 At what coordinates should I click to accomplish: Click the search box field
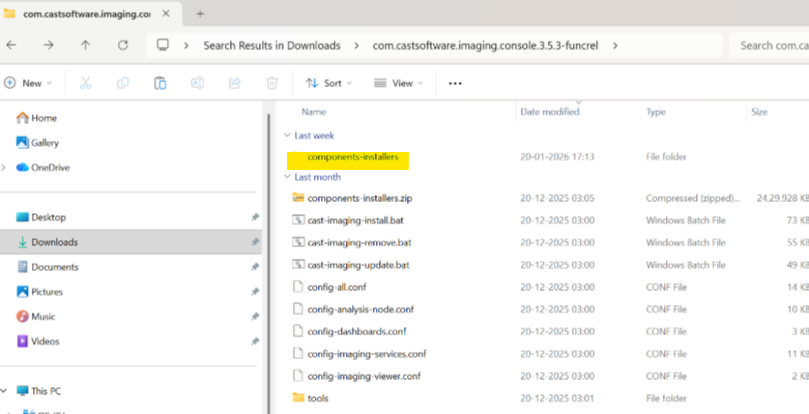(x=768, y=45)
